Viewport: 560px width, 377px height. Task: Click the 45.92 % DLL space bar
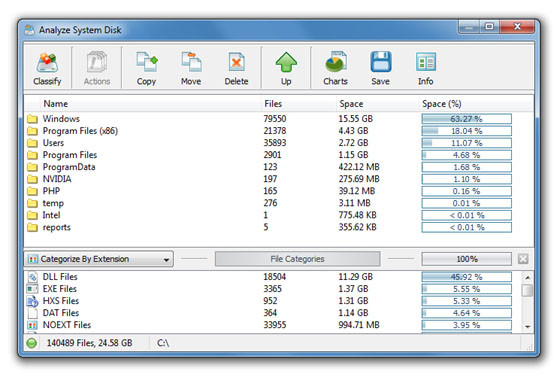[466, 277]
